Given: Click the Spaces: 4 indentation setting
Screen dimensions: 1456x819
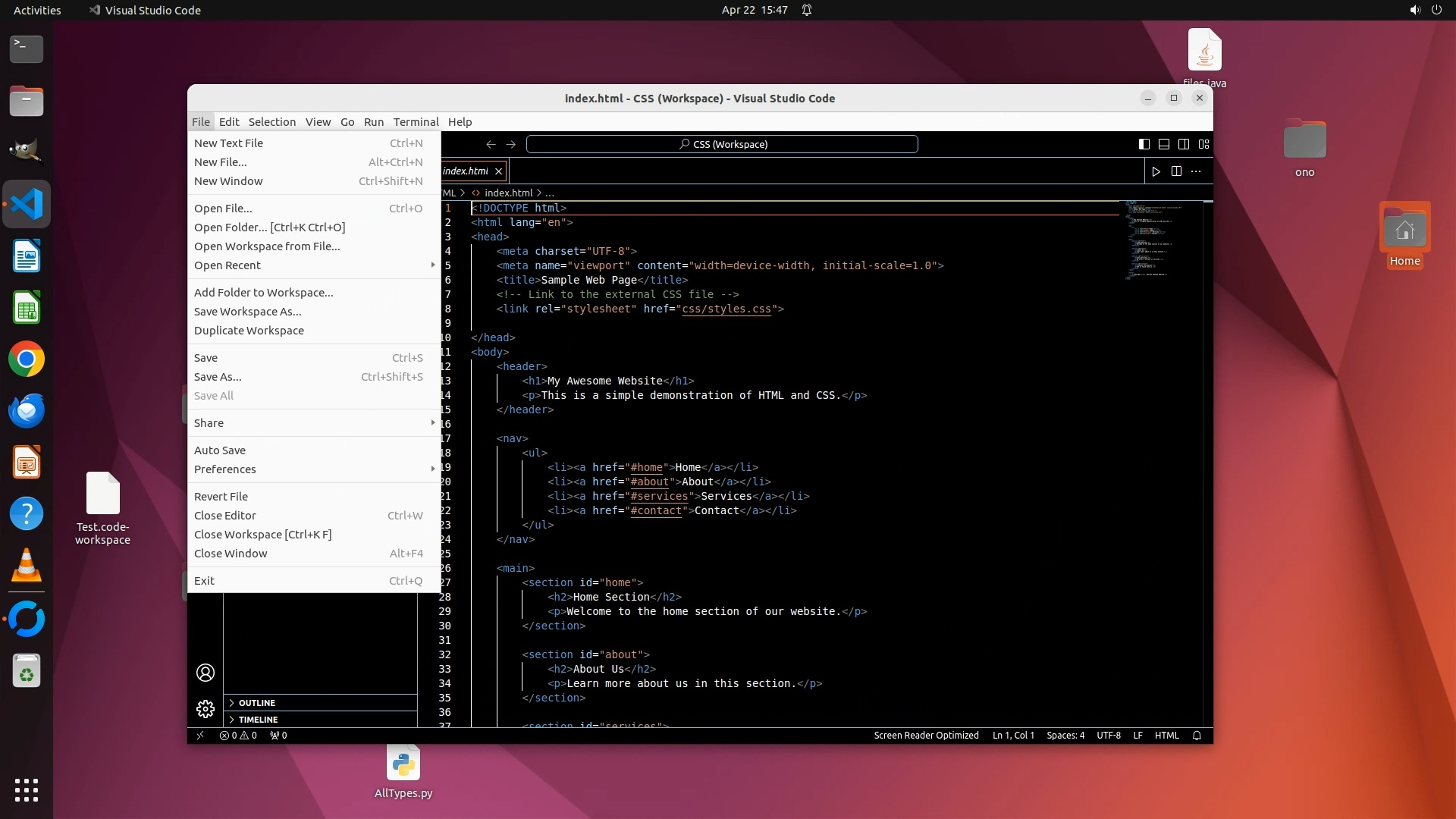Looking at the screenshot, I should (x=1065, y=736).
